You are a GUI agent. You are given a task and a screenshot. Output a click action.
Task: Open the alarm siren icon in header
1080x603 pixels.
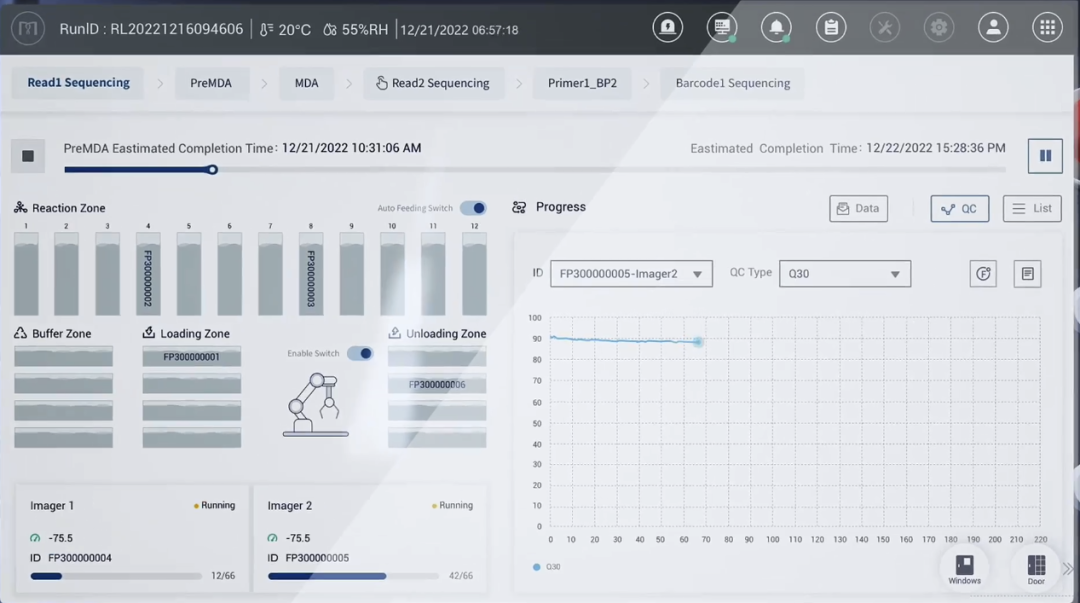668,28
